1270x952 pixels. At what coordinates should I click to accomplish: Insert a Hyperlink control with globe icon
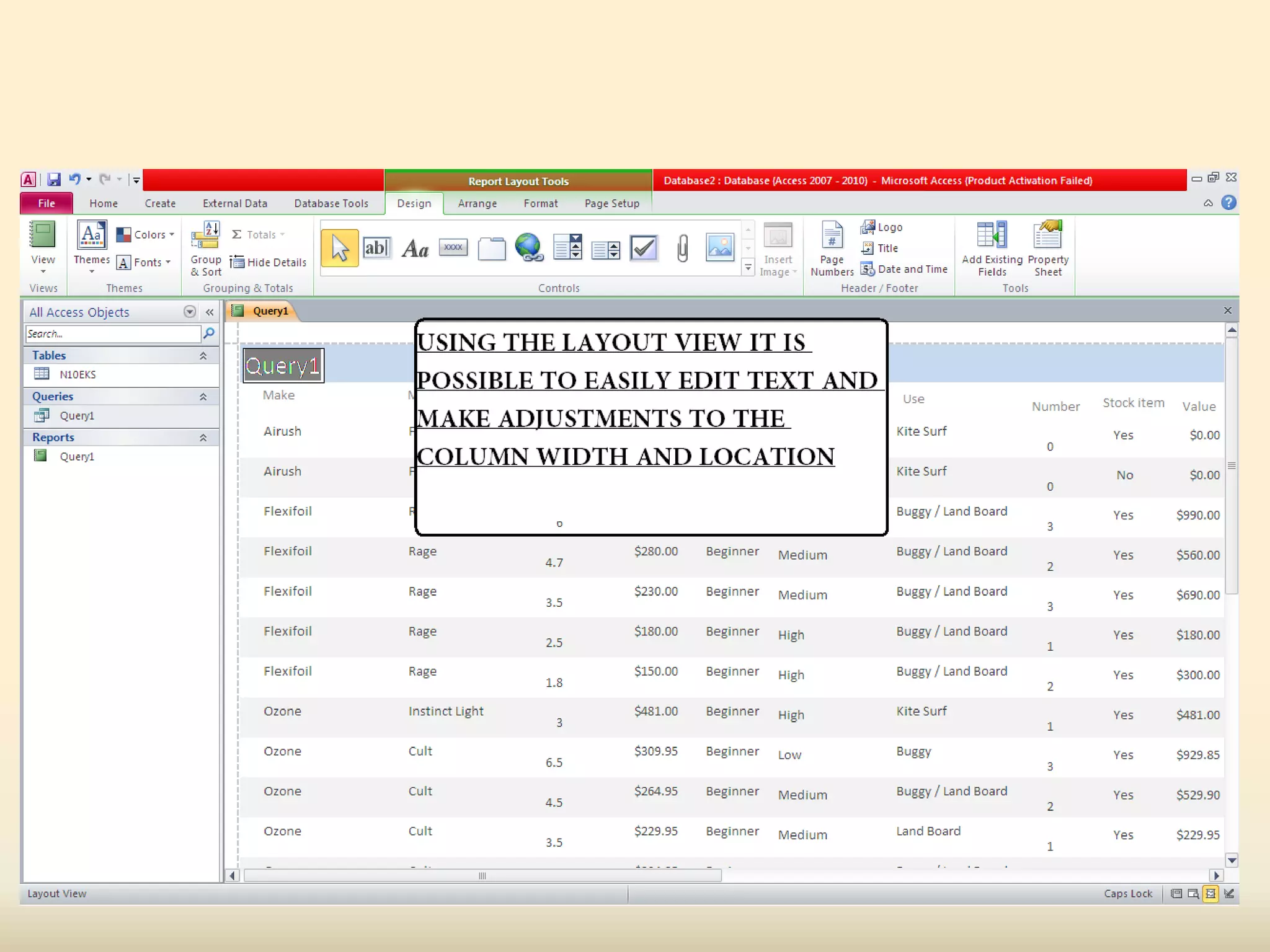[529, 248]
